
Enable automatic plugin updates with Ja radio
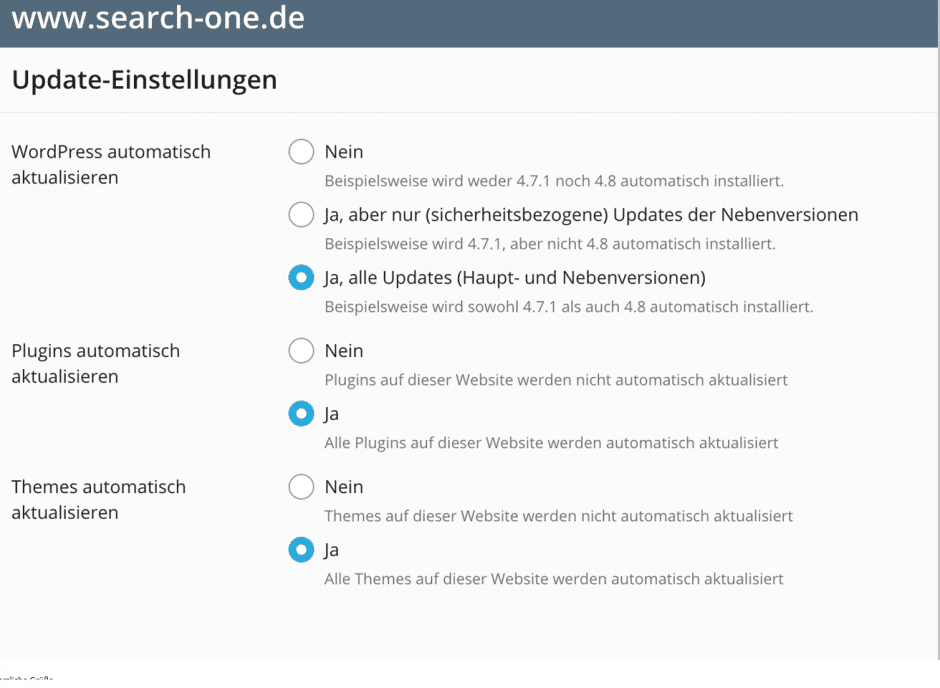tap(301, 414)
